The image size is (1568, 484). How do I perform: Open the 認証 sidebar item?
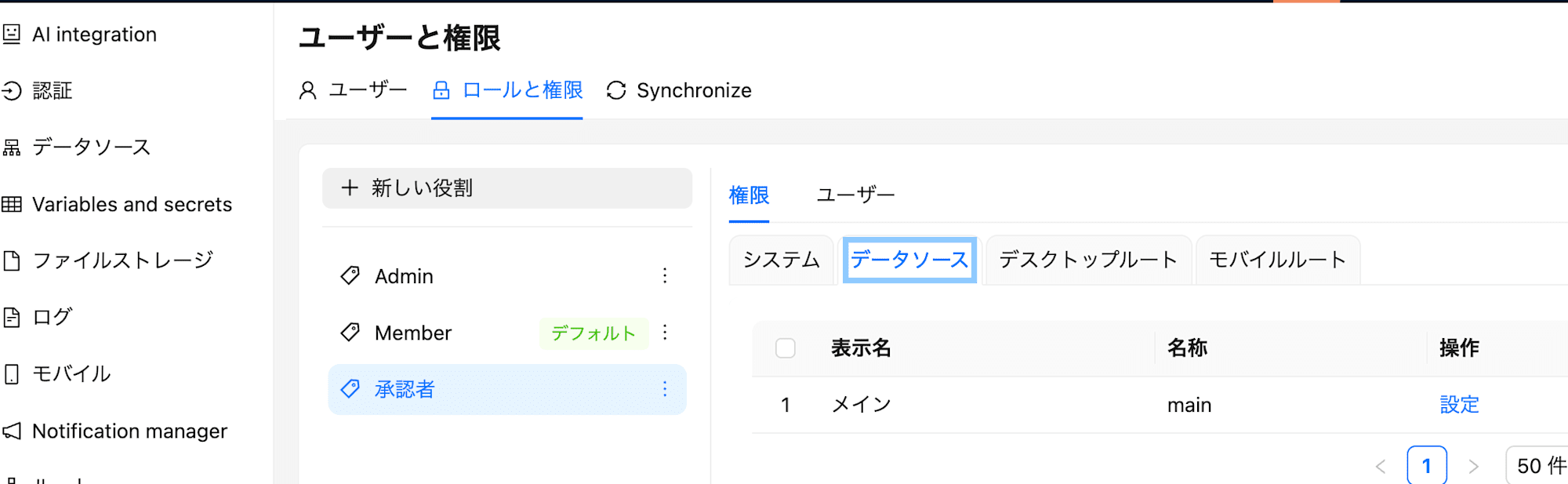52,91
